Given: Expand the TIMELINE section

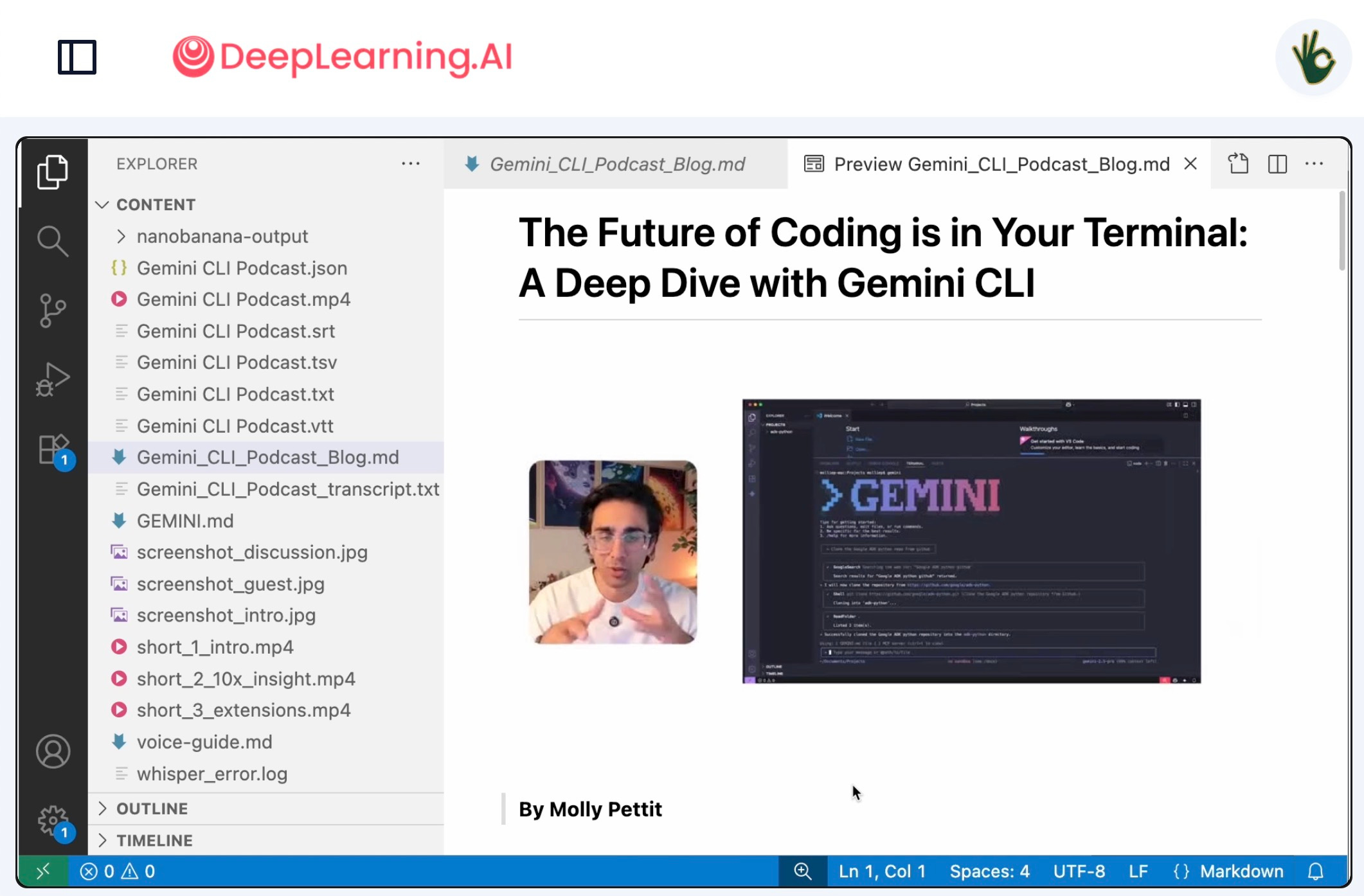Looking at the screenshot, I should click(x=265, y=840).
